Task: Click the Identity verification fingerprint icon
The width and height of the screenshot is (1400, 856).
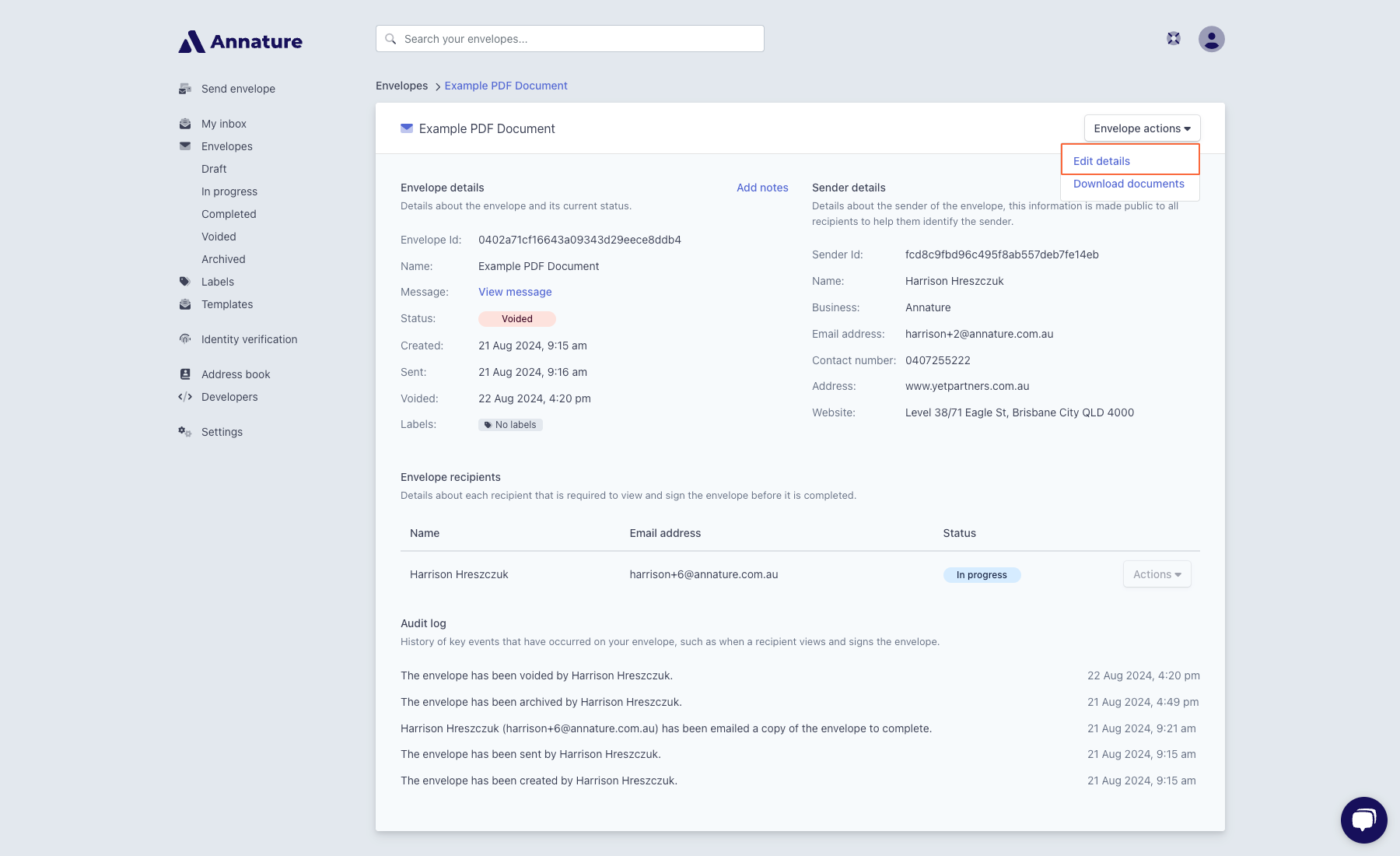Action: pyautogui.click(x=185, y=339)
